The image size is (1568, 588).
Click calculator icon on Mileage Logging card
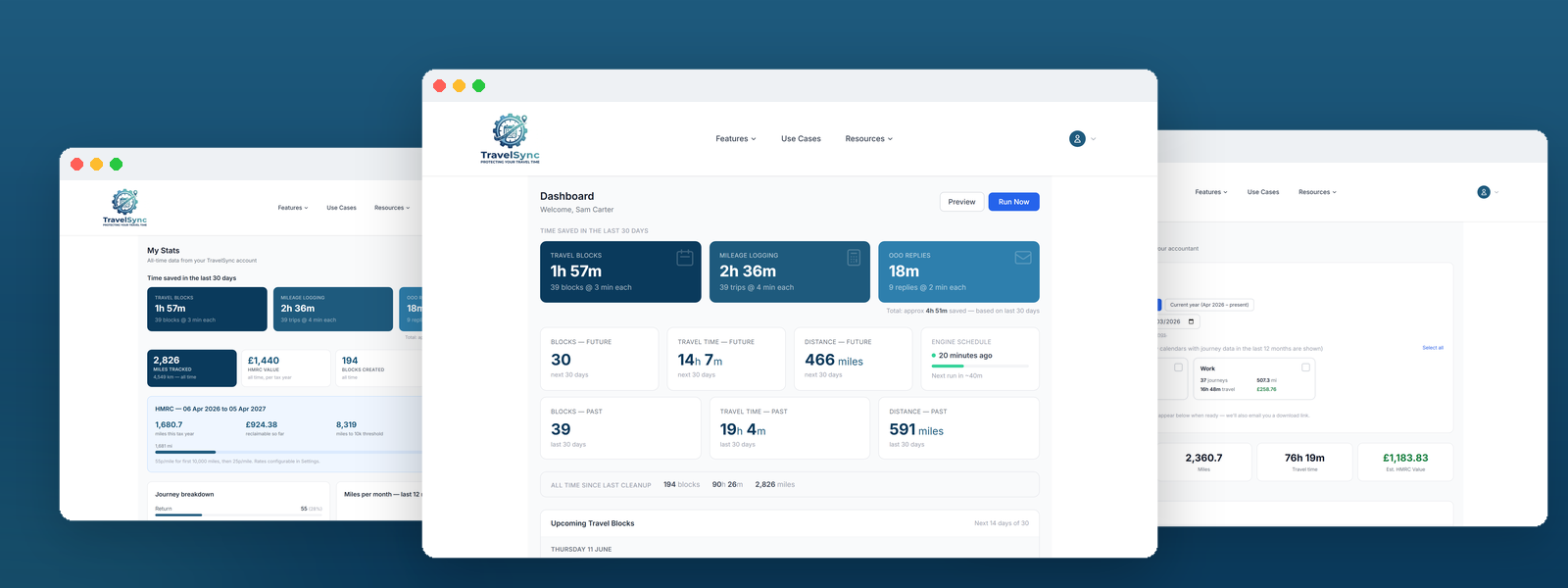(854, 258)
